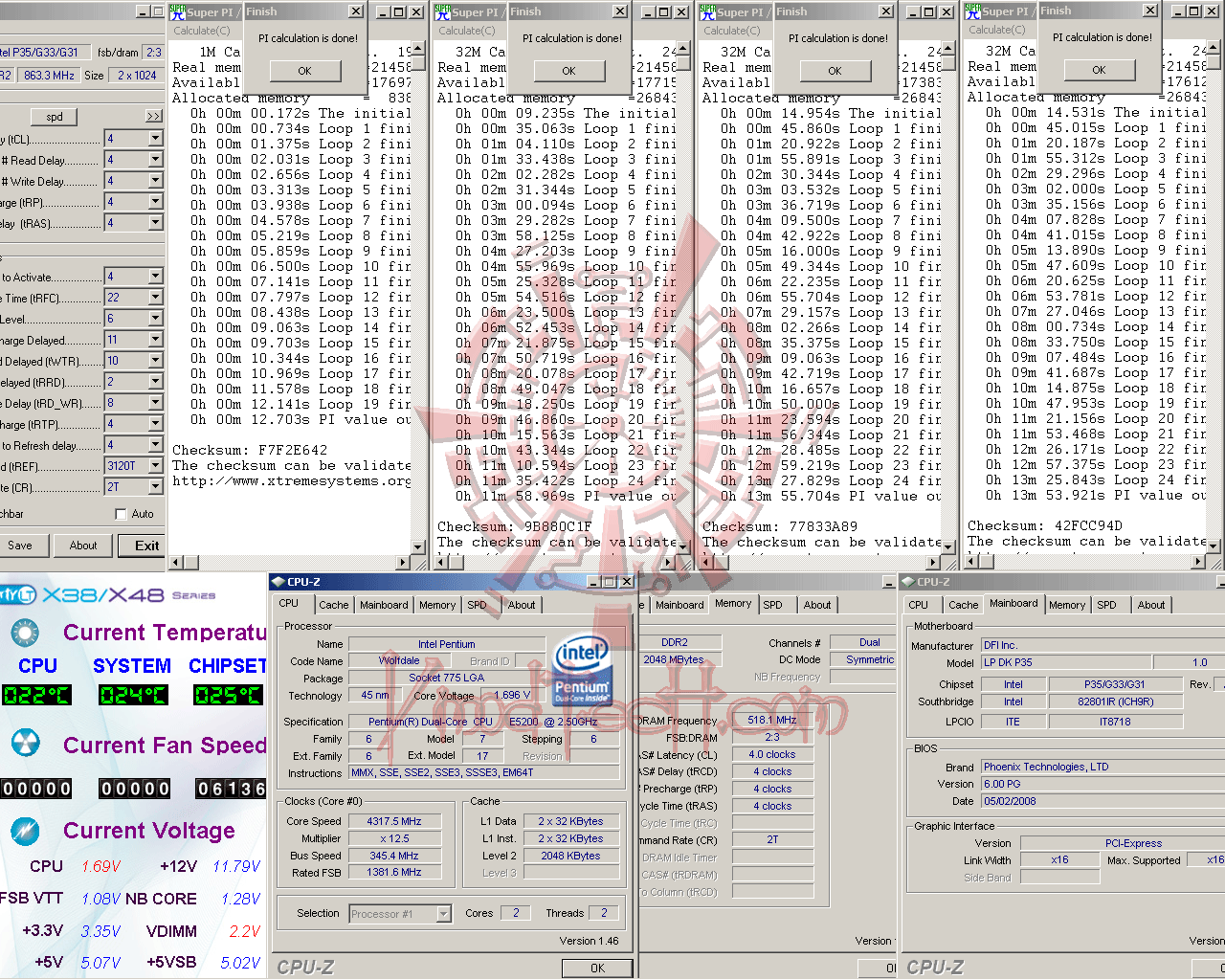The image size is (1225, 980).
Task: Click the DRAM Frequency value 518.1 MHz
Action: click(x=772, y=720)
